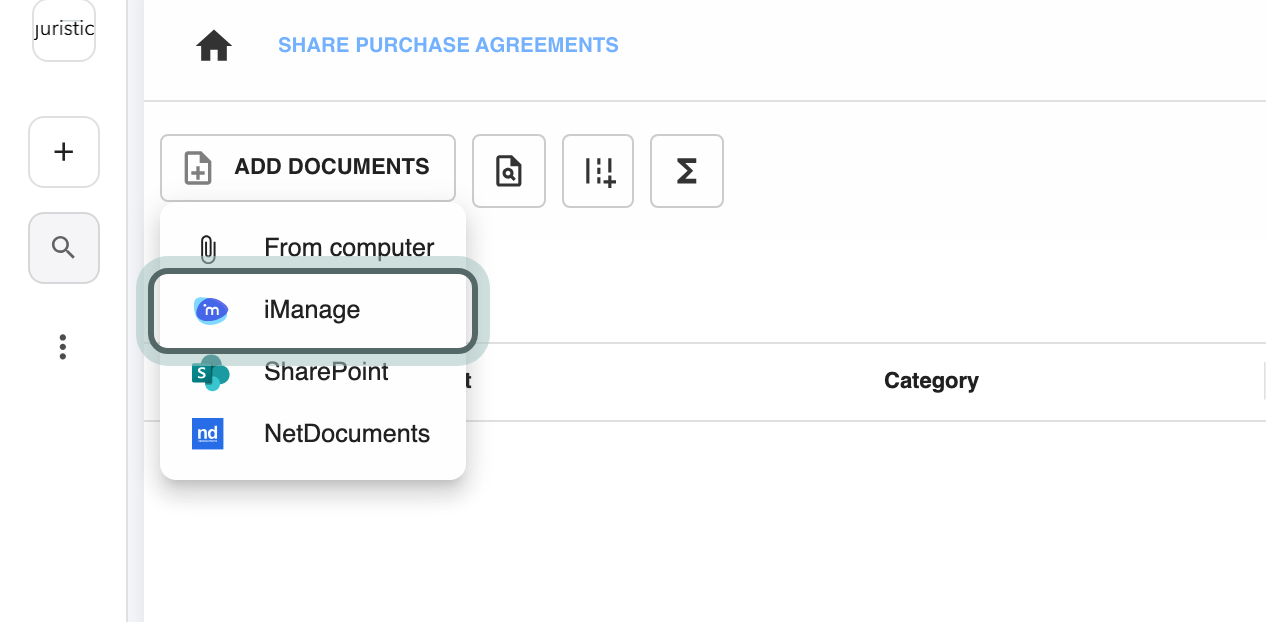The width and height of the screenshot is (1266, 622).
Task: Open the Share Purchase Agreements breadcrumb link
Action: coord(448,46)
